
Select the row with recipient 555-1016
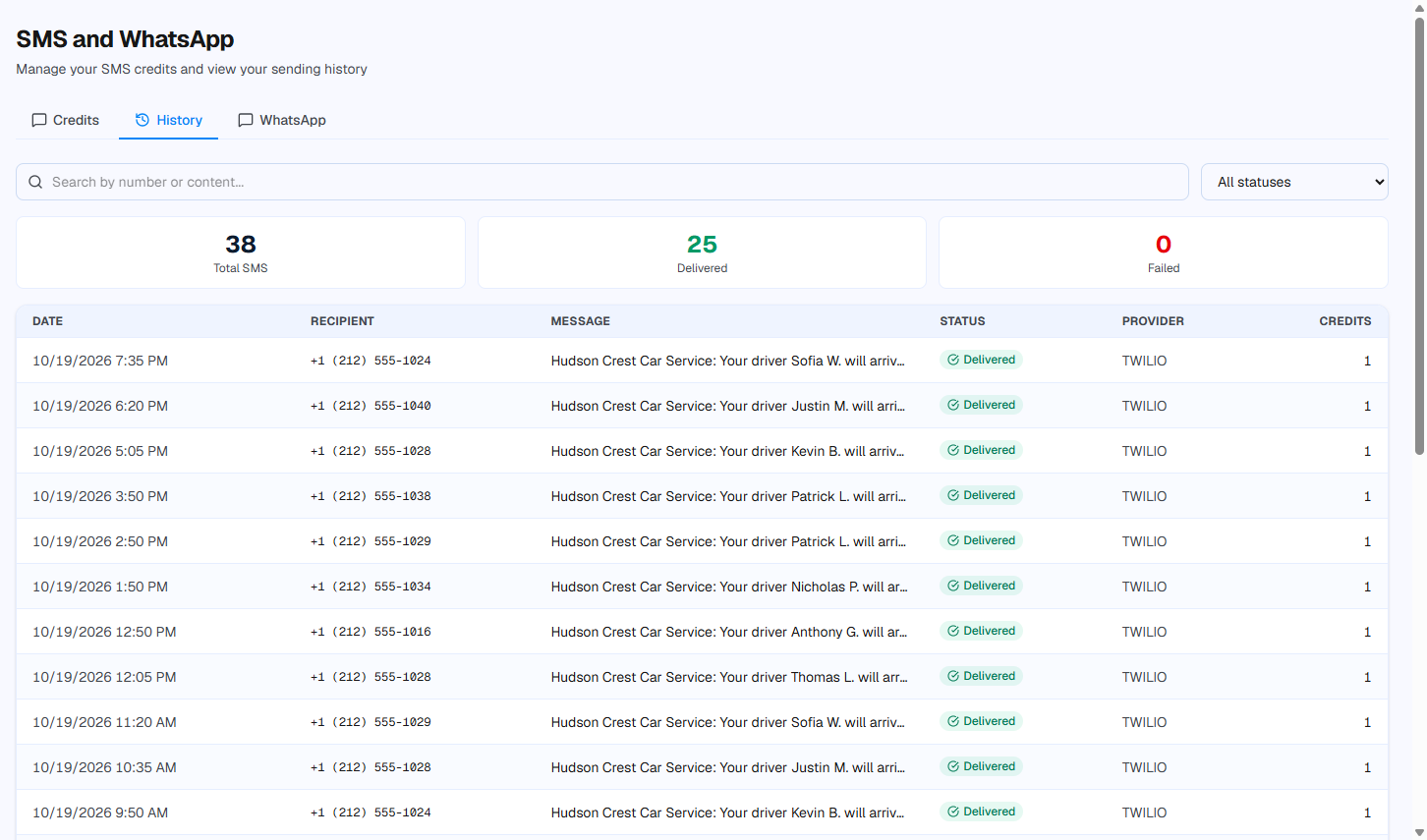tap(702, 632)
